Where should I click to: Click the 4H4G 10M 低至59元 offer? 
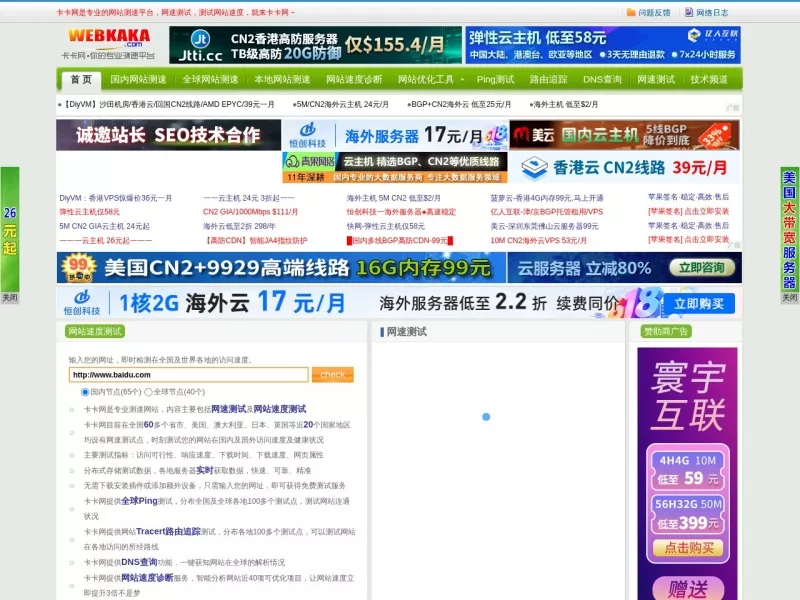[688, 469]
